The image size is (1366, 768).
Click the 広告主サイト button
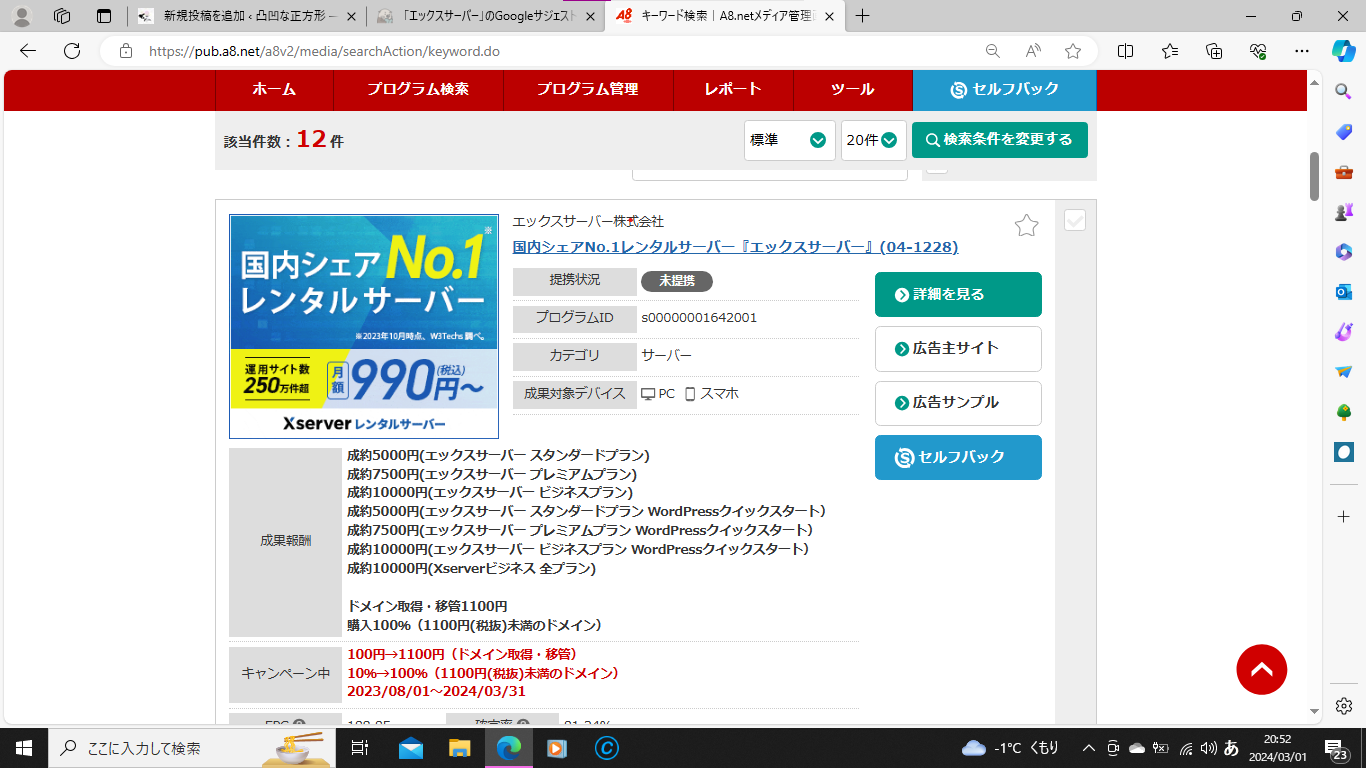(x=958, y=348)
